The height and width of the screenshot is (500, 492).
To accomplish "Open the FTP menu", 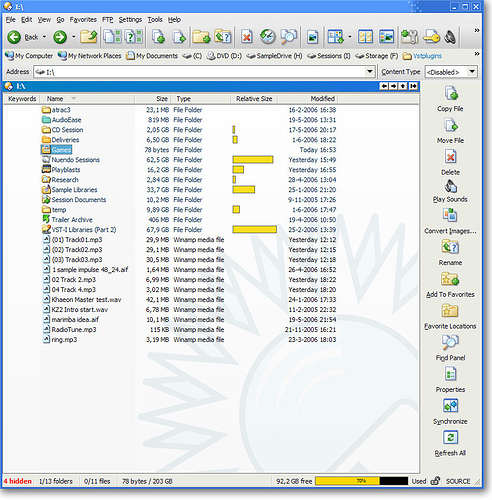I will point(108,20).
